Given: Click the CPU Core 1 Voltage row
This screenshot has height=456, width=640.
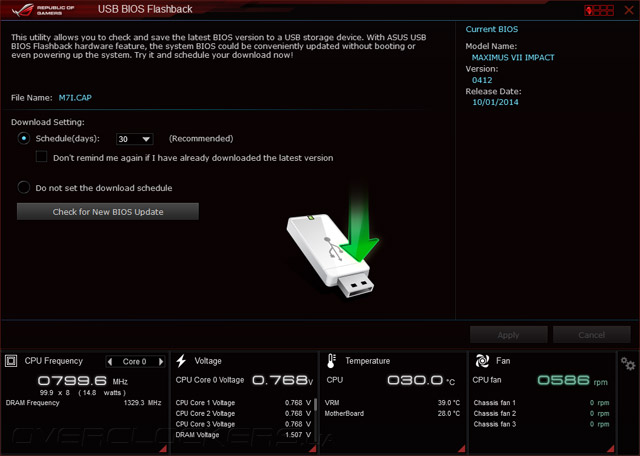Looking at the screenshot, I should pyautogui.click(x=243, y=403).
